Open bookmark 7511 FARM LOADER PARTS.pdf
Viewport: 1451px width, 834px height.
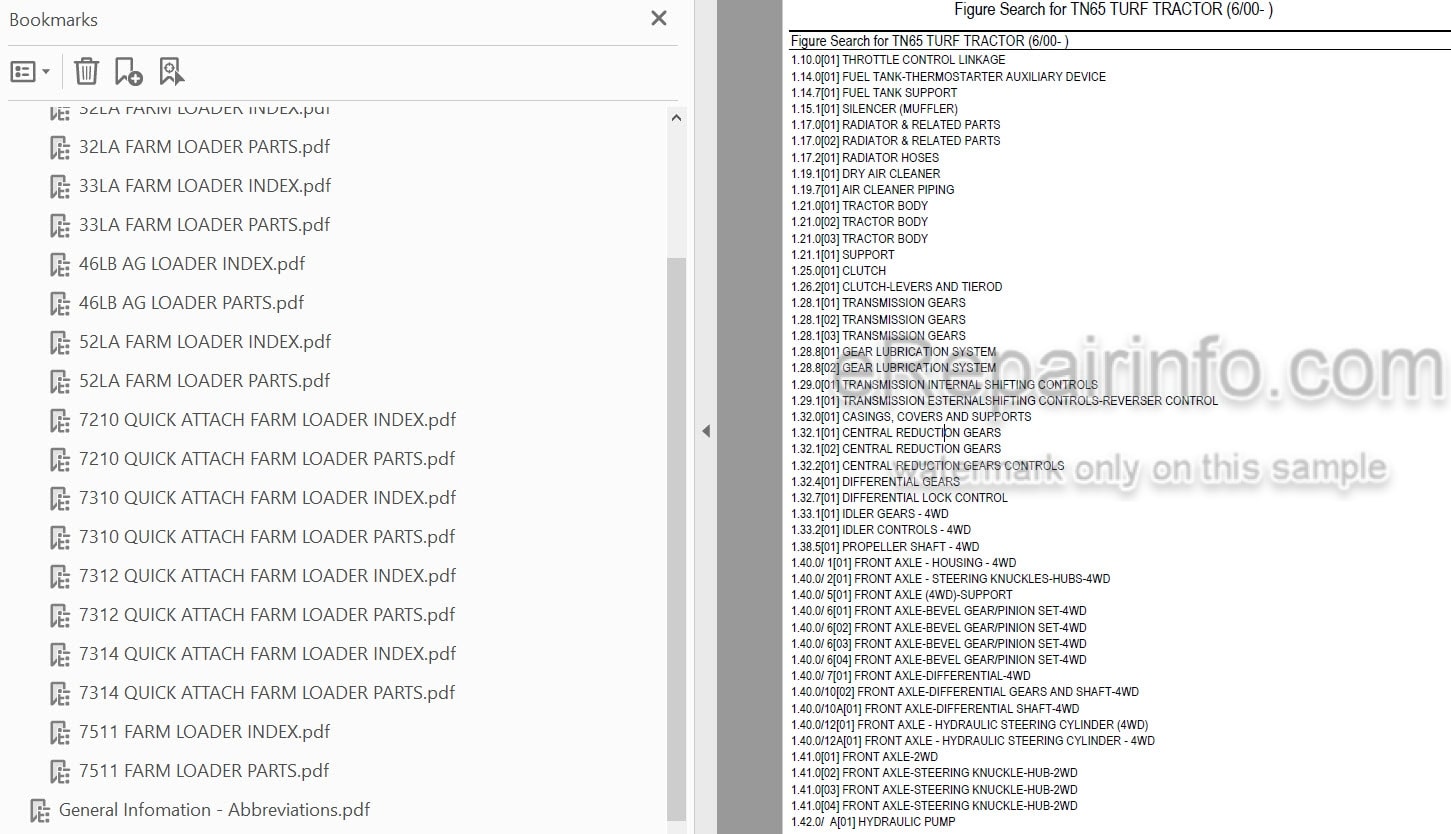point(204,771)
